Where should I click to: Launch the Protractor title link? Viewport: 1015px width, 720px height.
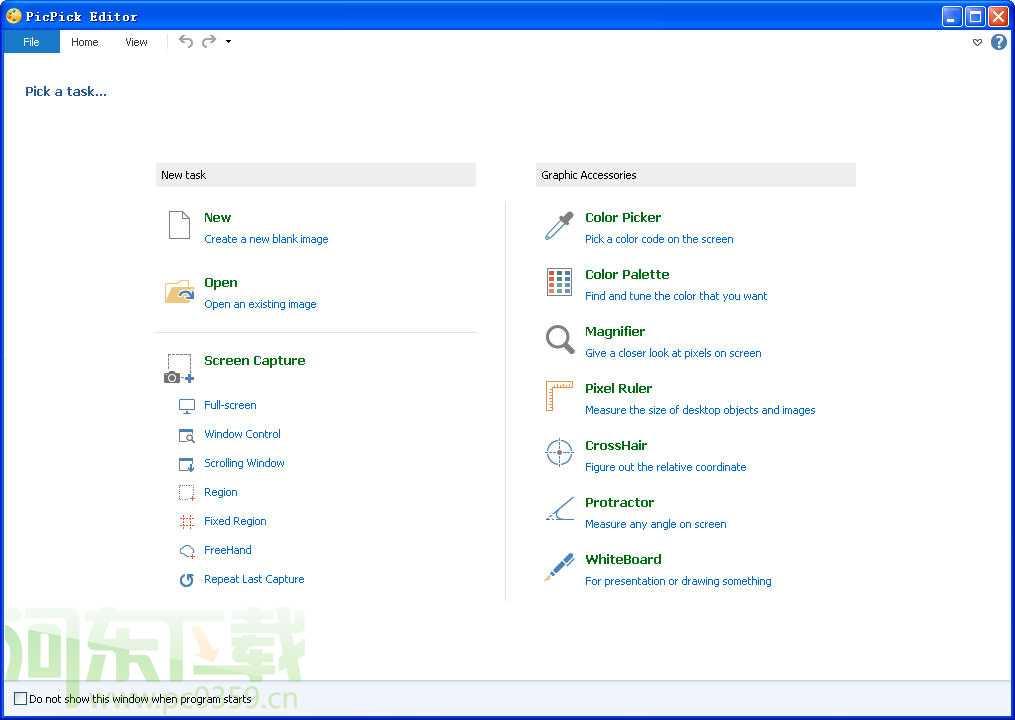[x=619, y=502]
